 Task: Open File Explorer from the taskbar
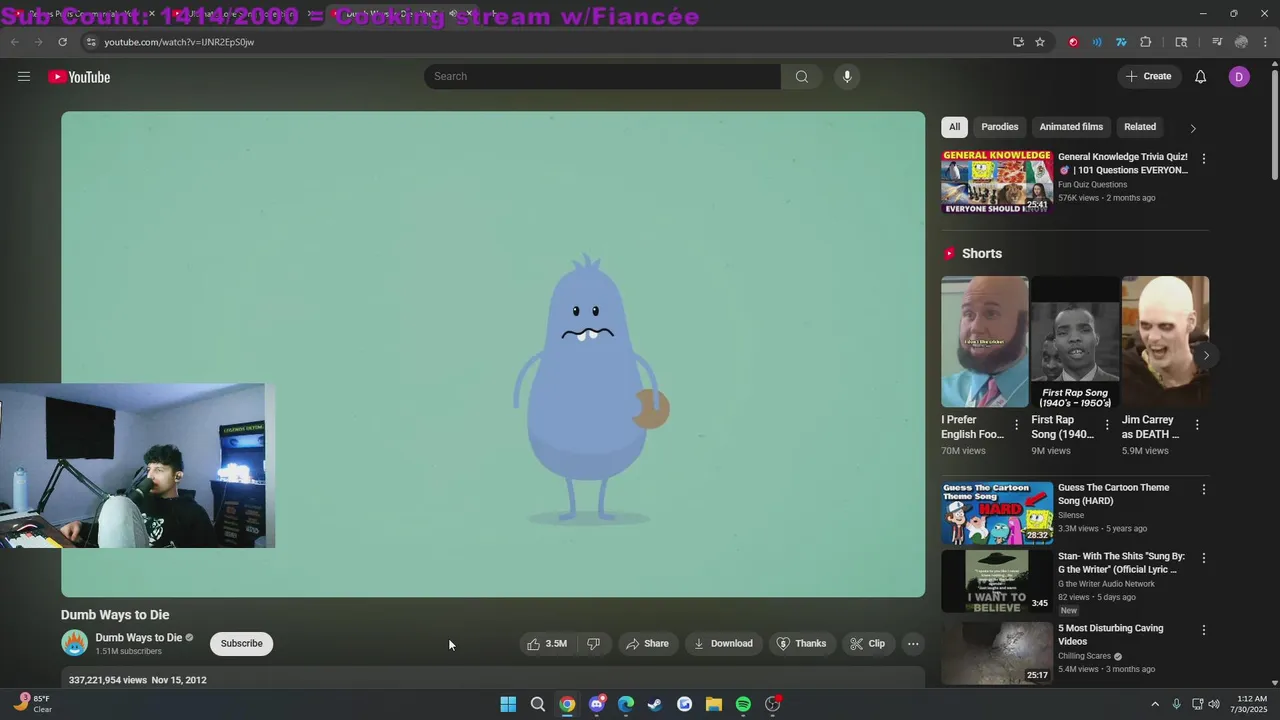(714, 705)
